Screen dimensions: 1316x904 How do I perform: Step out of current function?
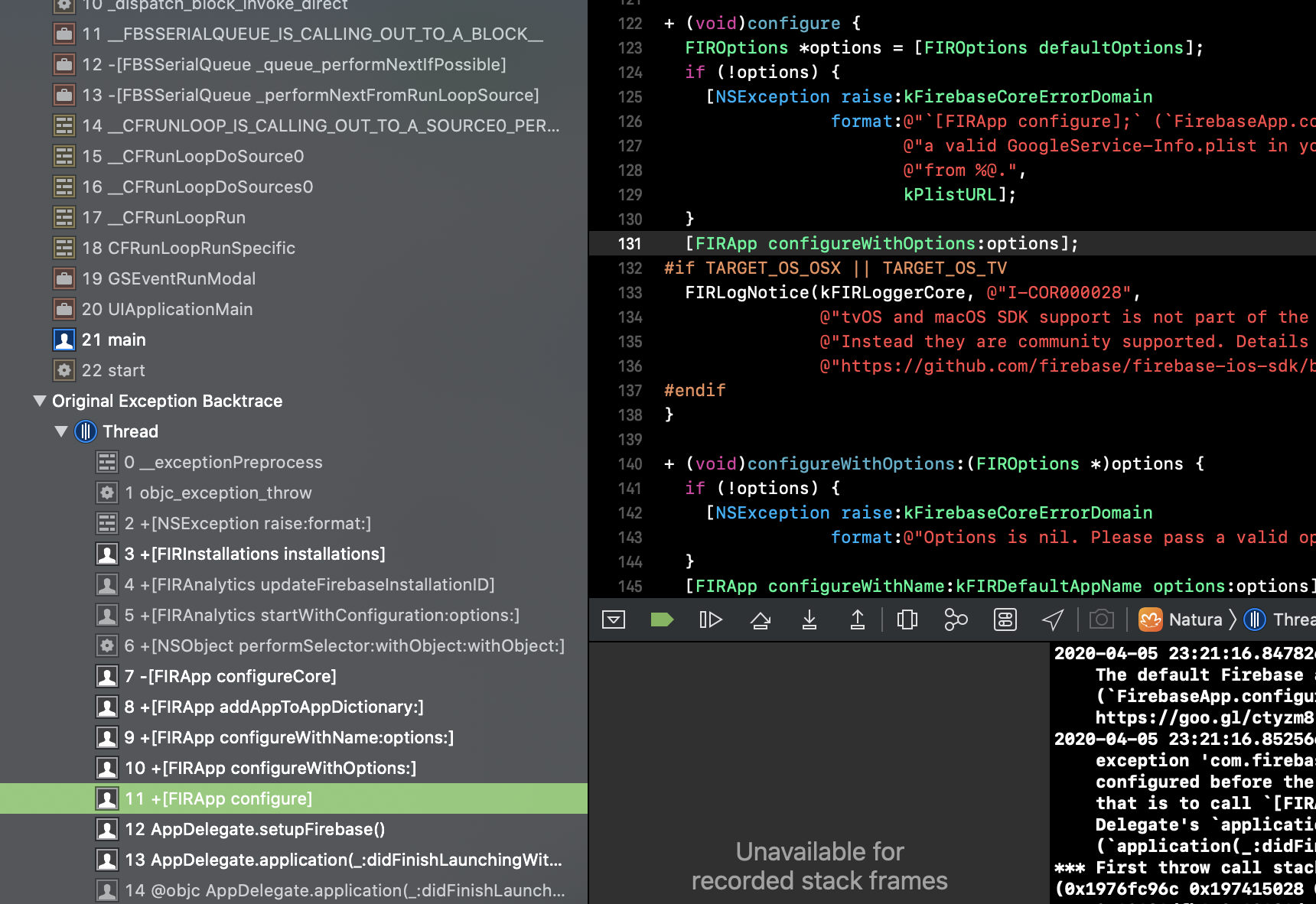[x=858, y=619]
